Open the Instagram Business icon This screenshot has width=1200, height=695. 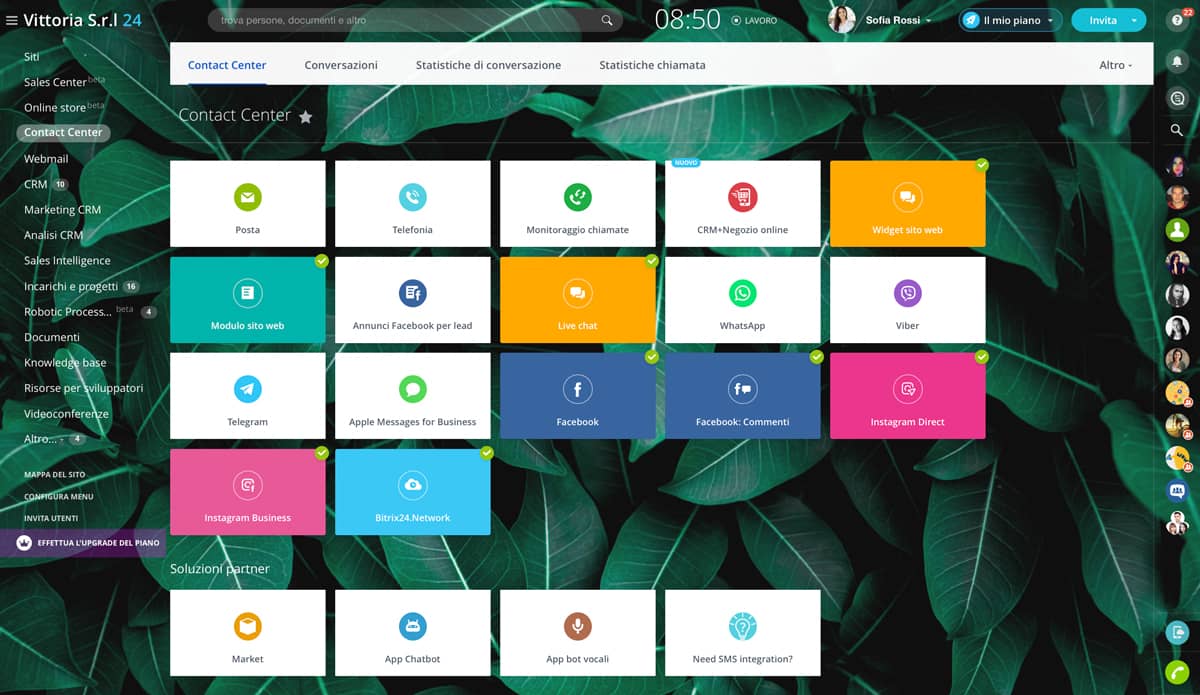(247, 485)
